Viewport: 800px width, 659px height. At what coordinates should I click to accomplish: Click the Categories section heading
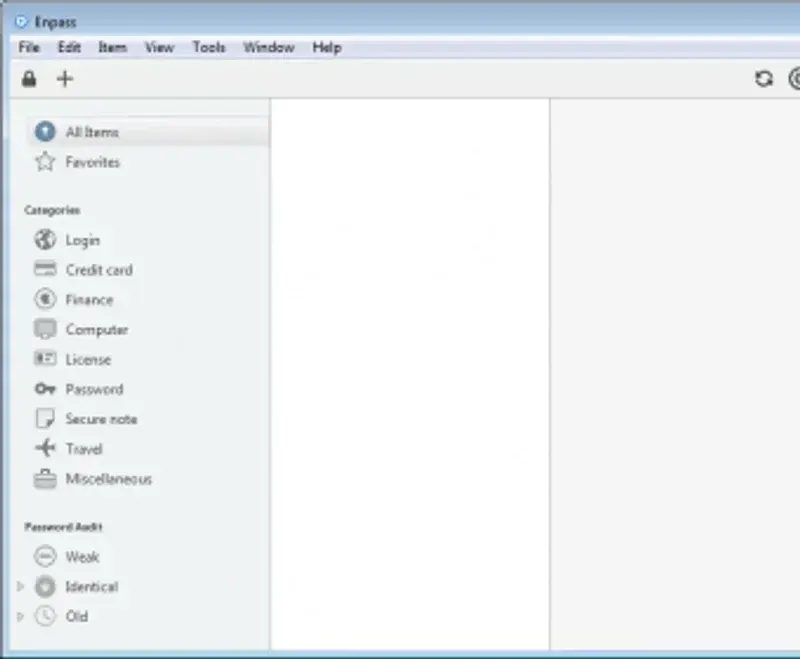52,210
